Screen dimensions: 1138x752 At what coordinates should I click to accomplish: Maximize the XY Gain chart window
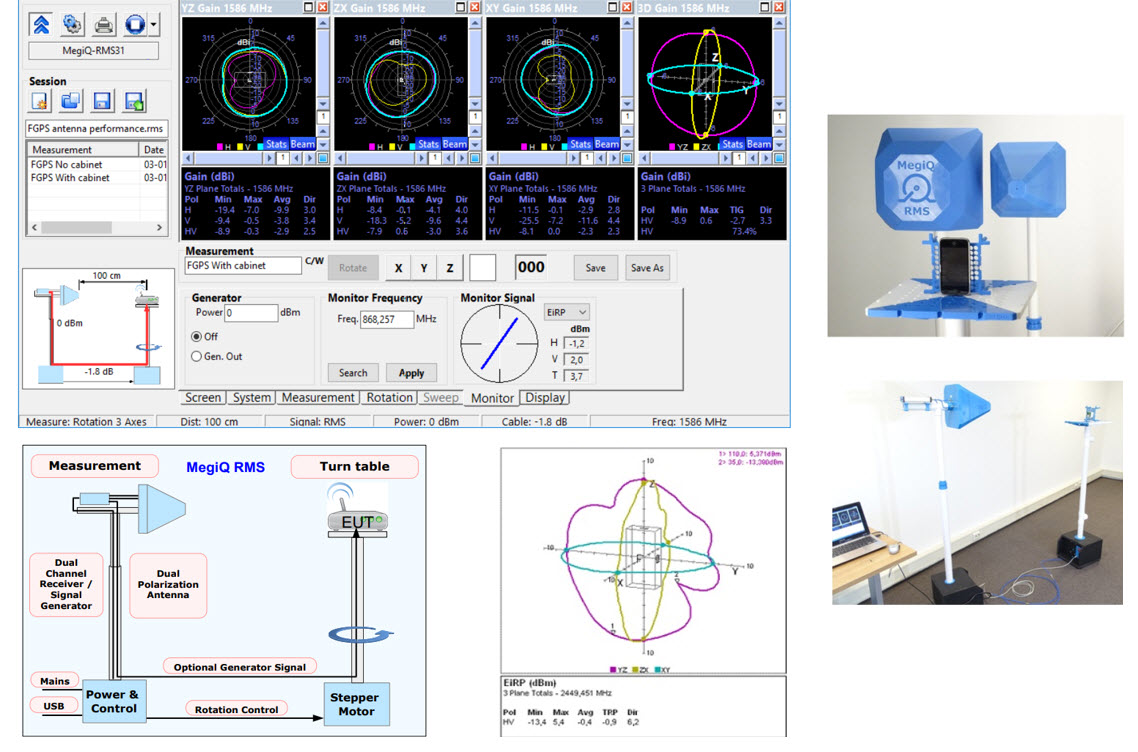point(613,7)
